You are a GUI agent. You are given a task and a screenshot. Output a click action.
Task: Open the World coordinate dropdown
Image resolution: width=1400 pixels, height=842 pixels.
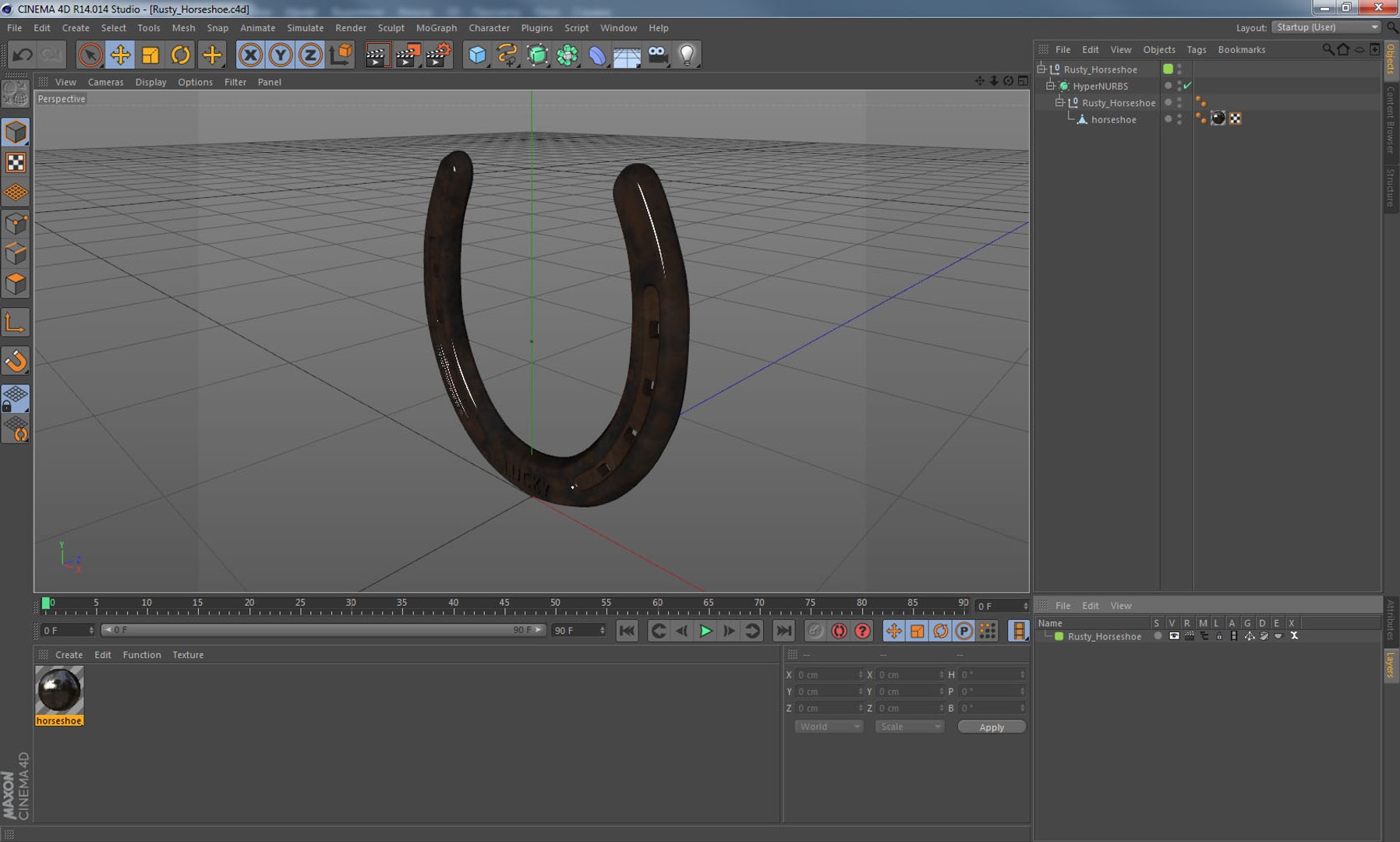point(829,727)
